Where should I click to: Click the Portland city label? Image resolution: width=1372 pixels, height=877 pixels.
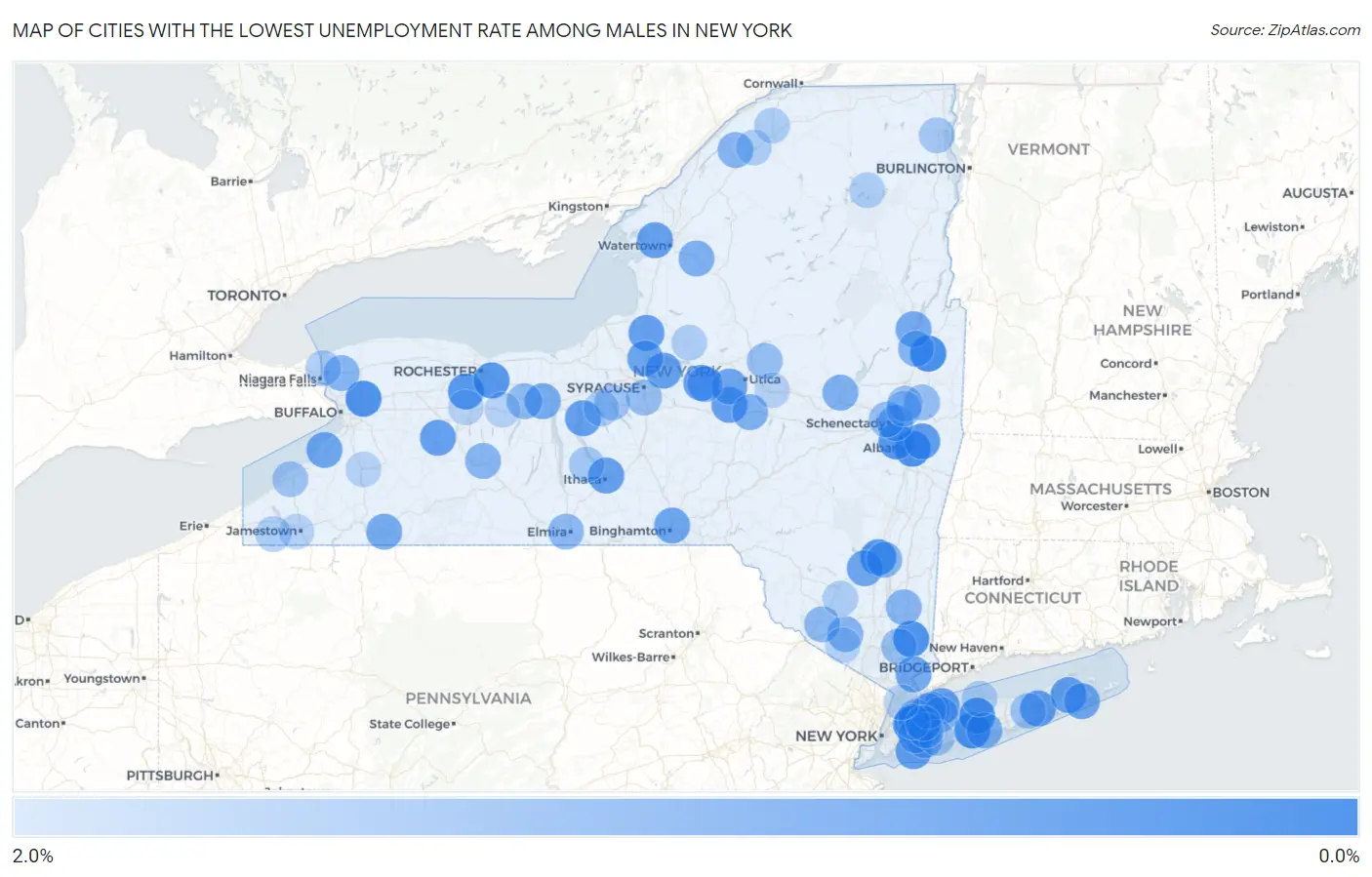1268,295
